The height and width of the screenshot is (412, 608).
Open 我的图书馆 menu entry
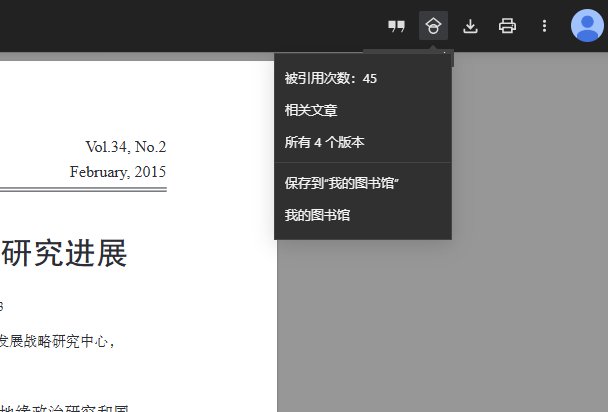(363, 215)
